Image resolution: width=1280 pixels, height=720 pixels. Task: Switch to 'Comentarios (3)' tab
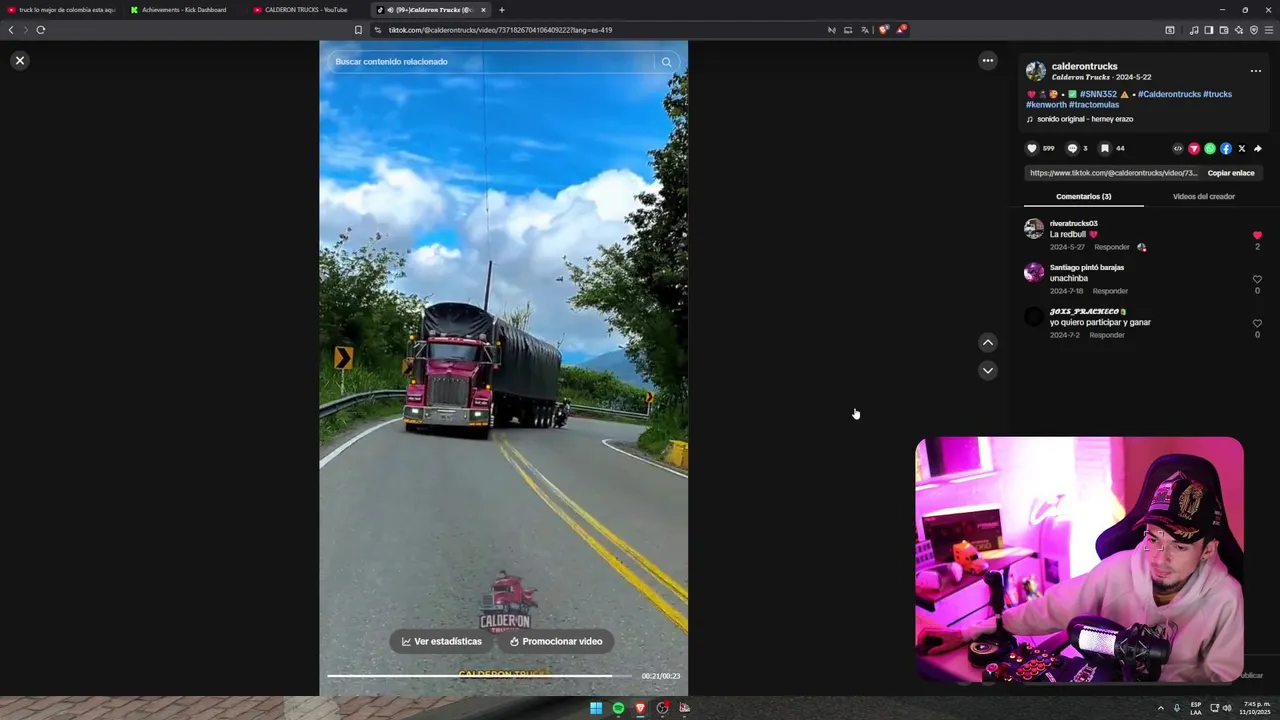(1083, 197)
